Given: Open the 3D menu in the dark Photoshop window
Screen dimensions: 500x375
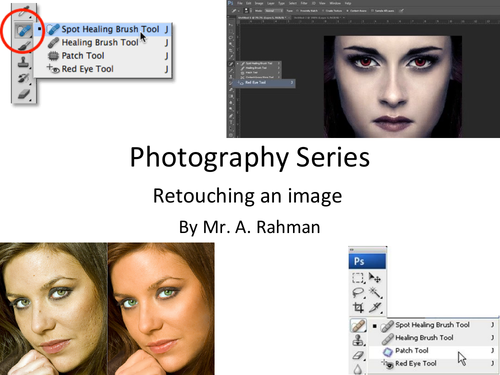Looking at the screenshot, I should pyautogui.click(x=314, y=3).
